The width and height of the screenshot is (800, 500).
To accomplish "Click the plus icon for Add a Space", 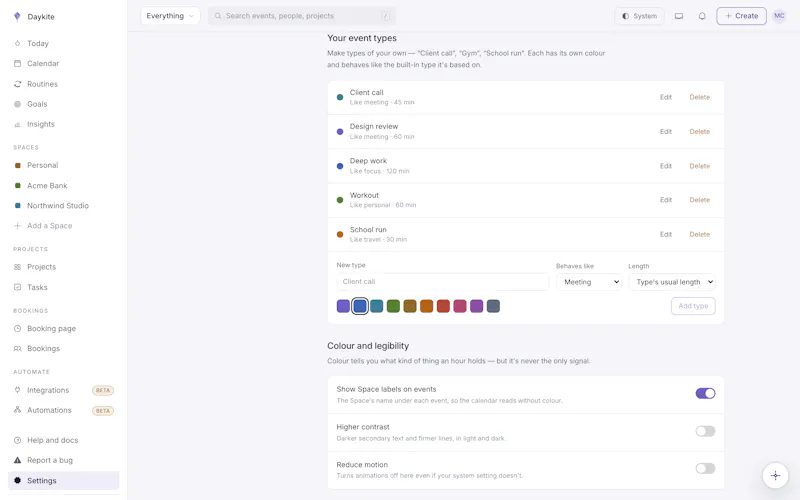I will [x=17, y=226].
